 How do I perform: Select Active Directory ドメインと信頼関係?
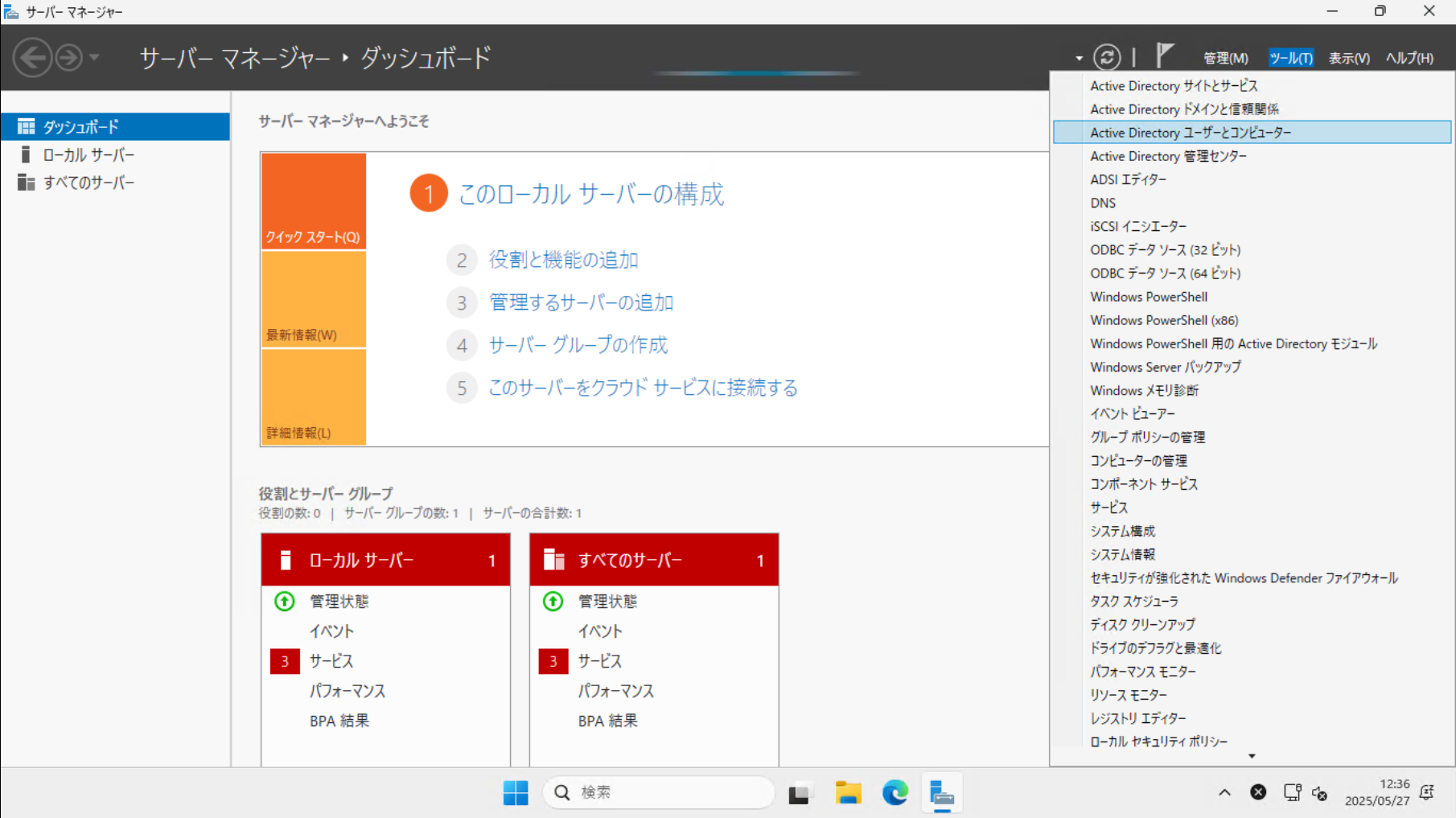[1252, 109]
